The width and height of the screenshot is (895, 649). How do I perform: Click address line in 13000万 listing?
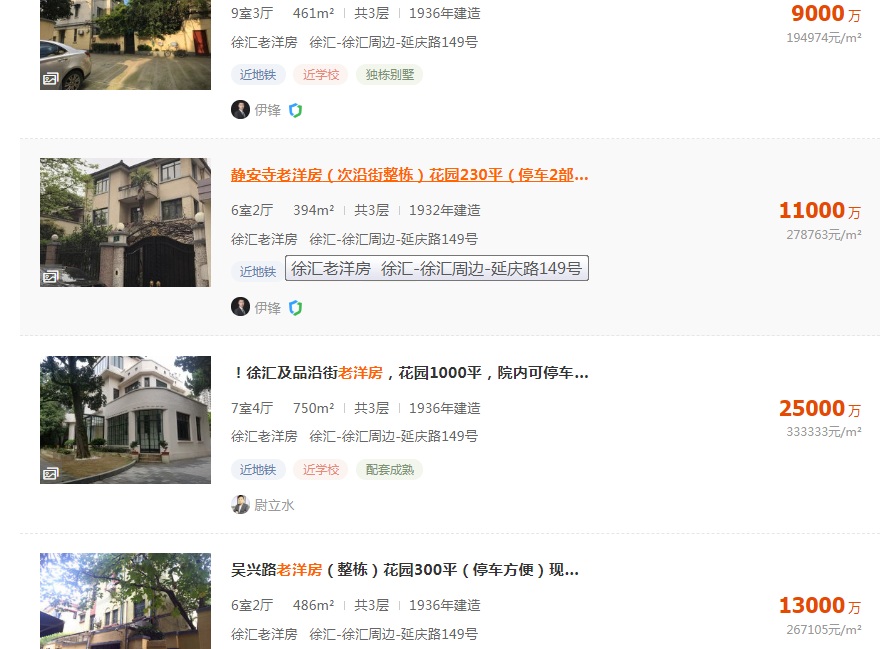tap(354, 634)
